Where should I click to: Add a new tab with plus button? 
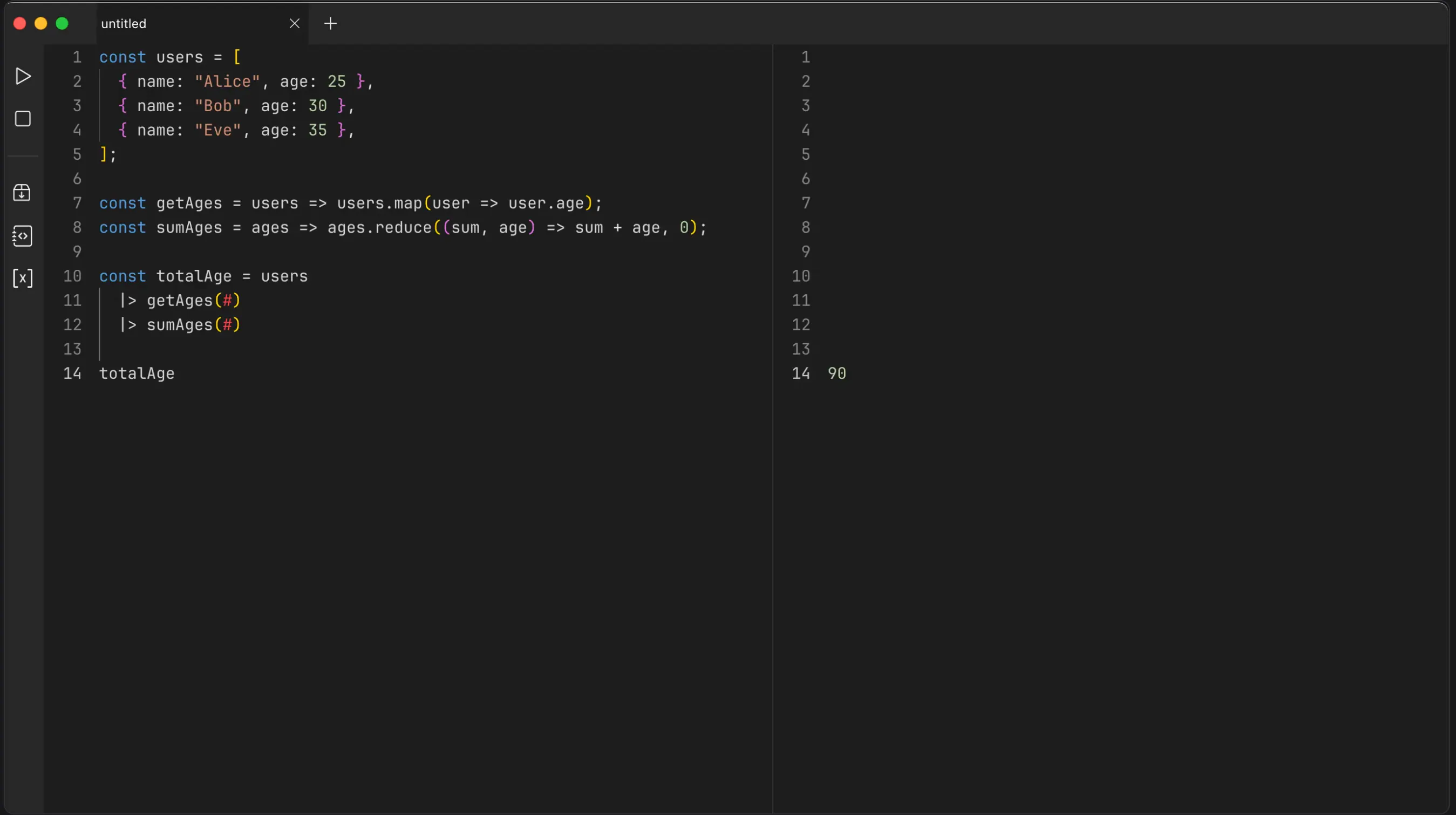[x=331, y=24]
